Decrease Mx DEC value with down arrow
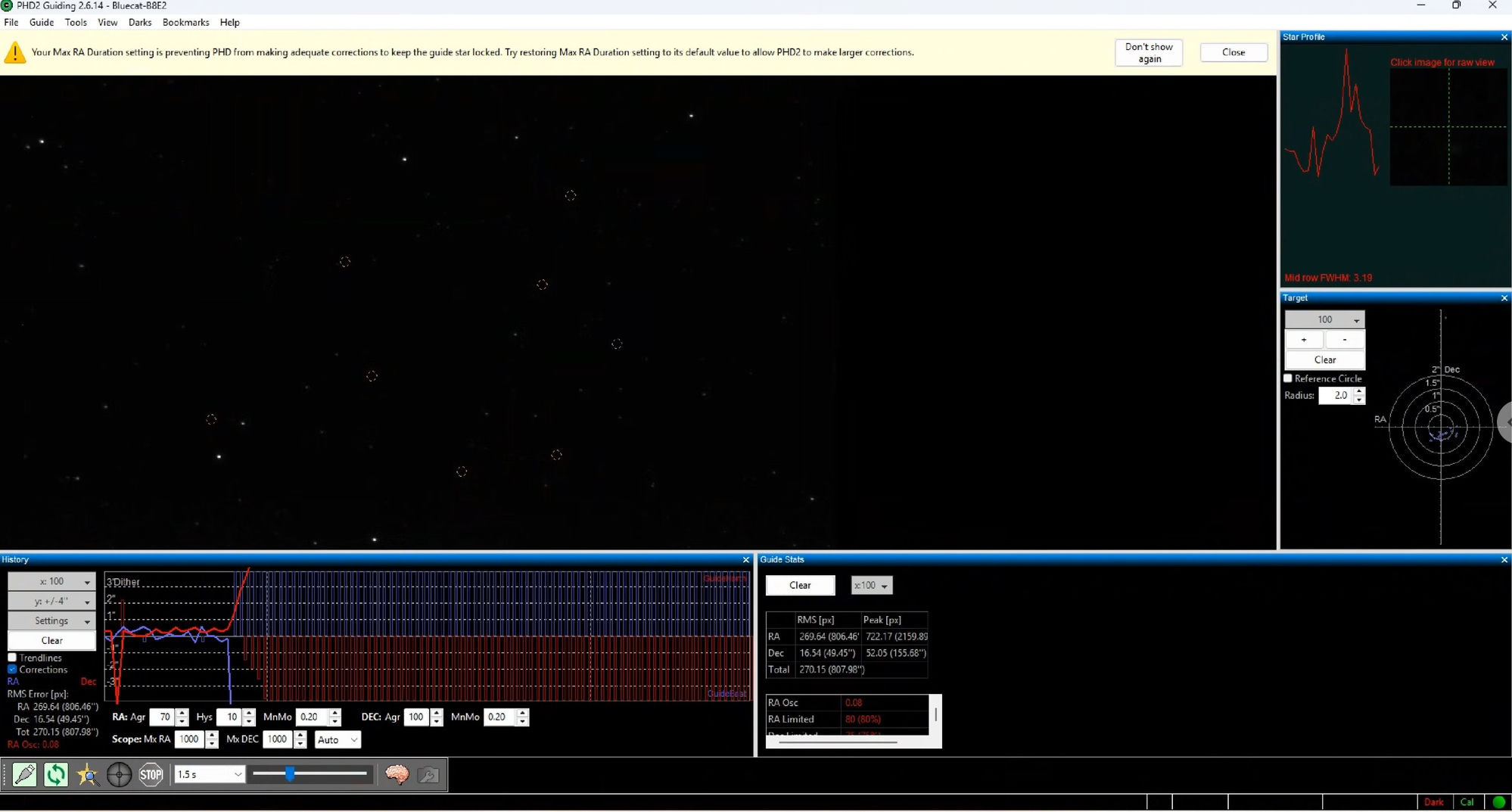Viewport: 1512px width, 812px height. pyautogui.click(x=300, y=744)
